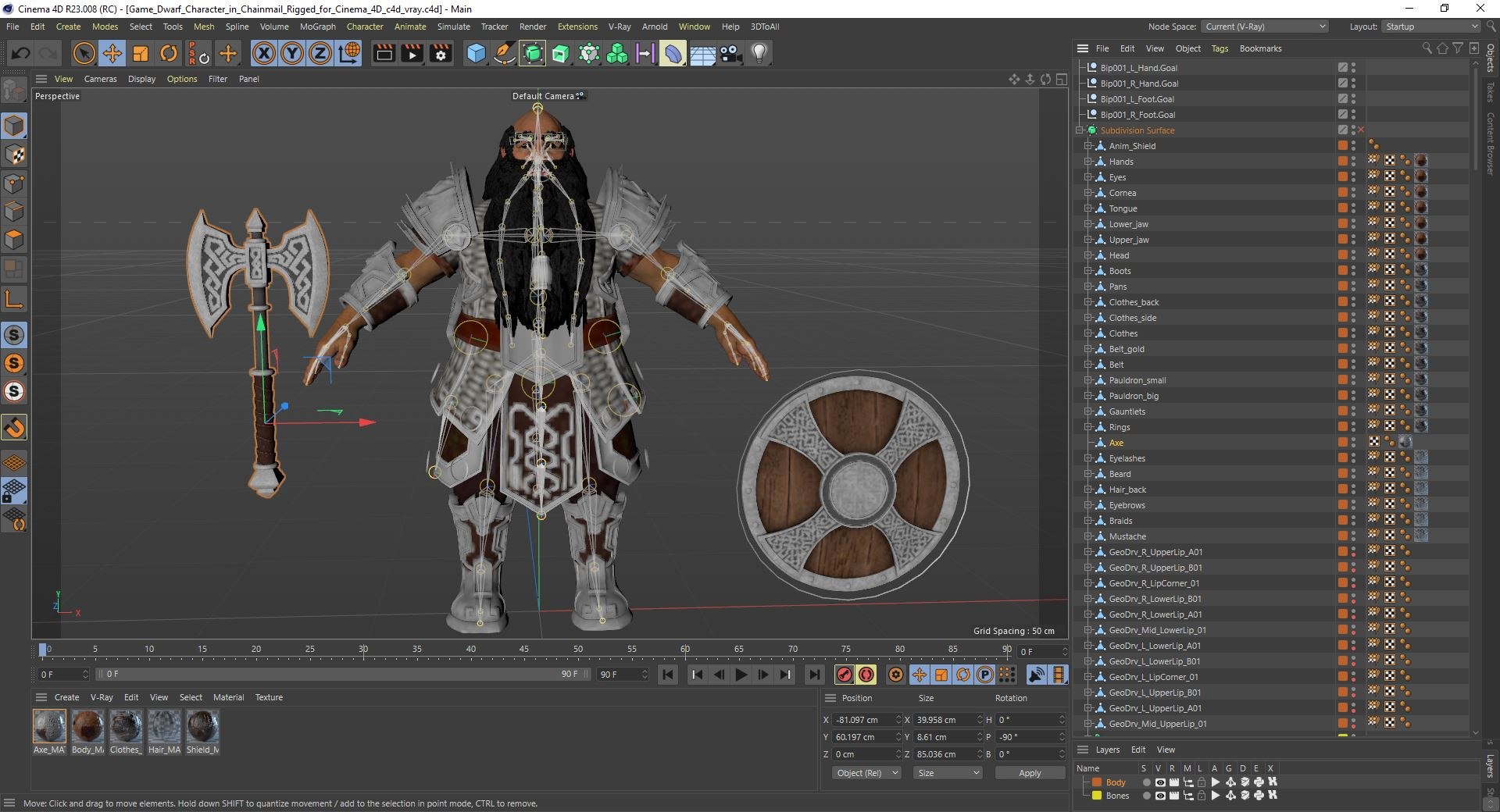Click the Undo arrow icon
The image size is (1500, 812).
click(21, 53)
